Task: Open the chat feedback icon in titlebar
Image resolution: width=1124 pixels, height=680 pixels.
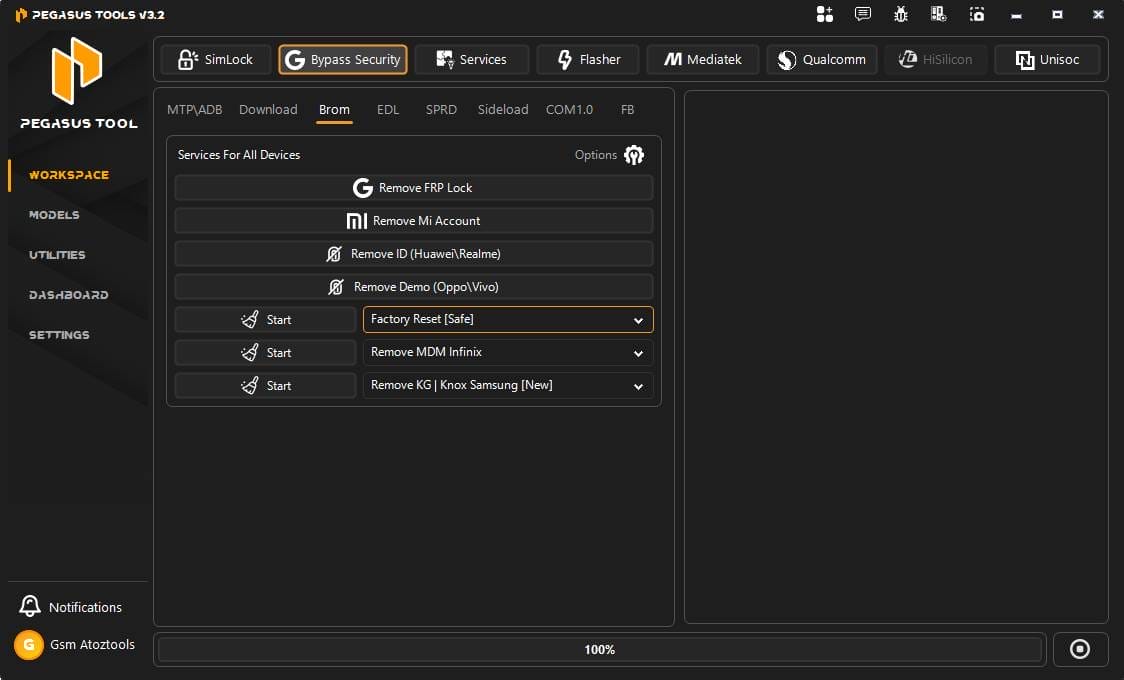Action: click(862, 14)
